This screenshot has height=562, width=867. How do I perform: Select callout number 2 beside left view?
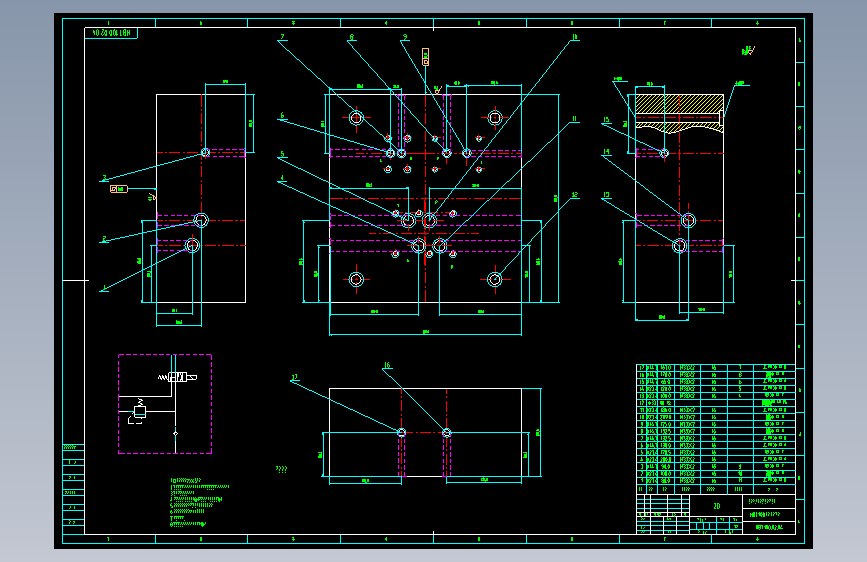tap(105, 239)
